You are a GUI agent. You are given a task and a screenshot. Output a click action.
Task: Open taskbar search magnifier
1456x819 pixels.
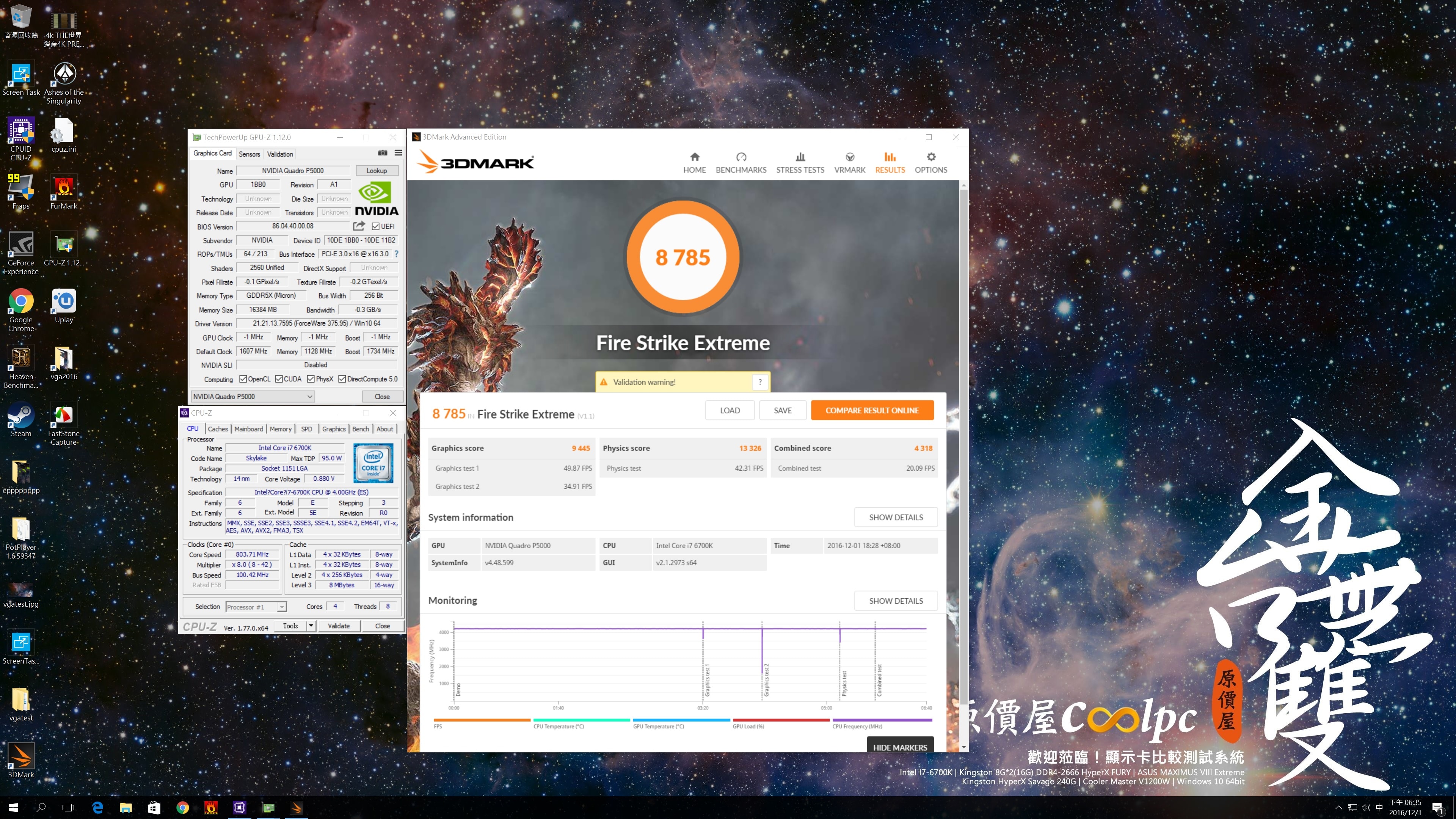(x=41, y=808)
